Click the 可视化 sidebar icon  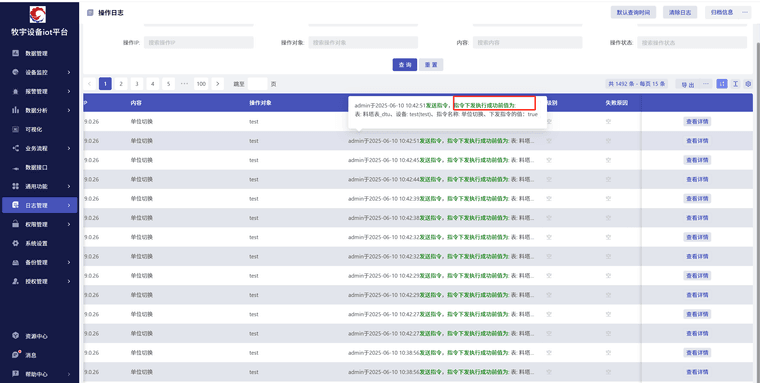[15, 129]
